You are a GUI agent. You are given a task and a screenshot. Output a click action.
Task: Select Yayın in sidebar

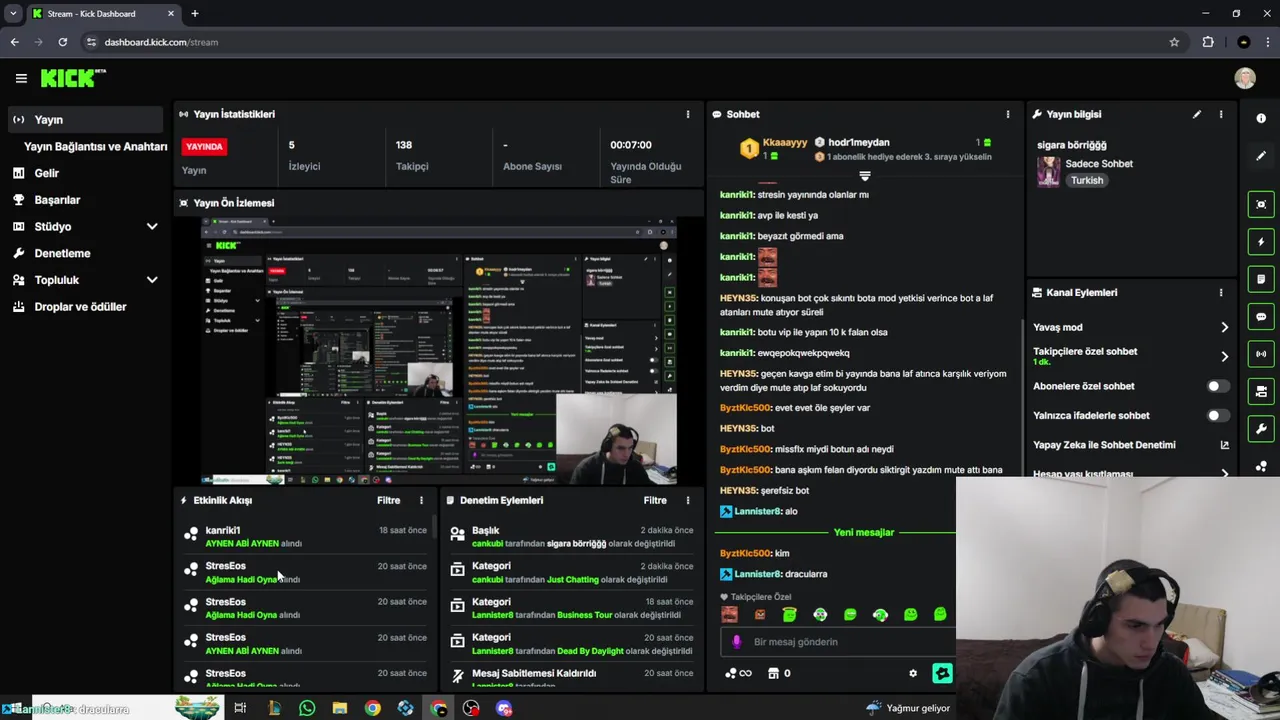point(85,119)
